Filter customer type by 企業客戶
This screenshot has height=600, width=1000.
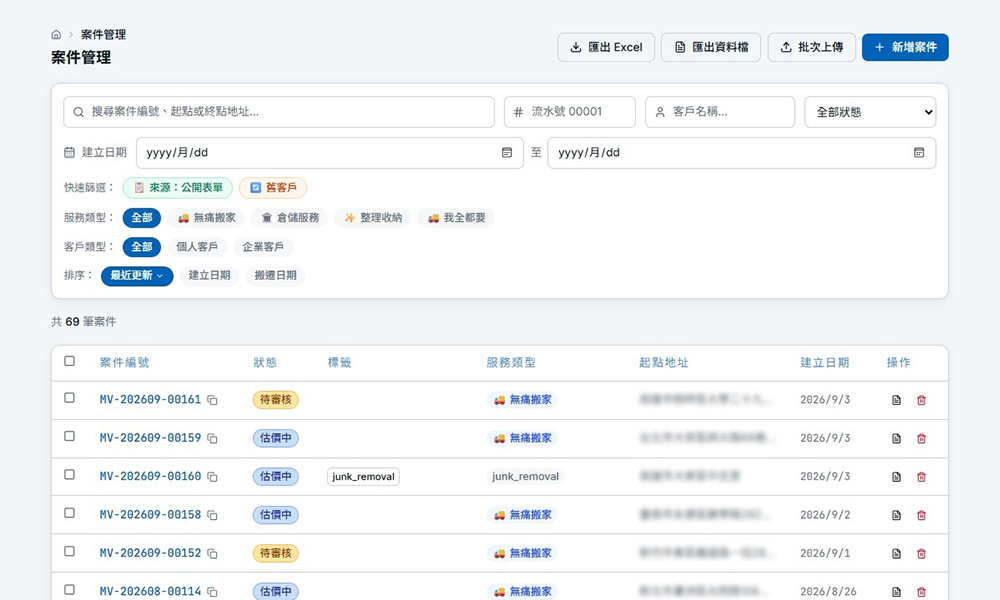[x=263, y=247]
